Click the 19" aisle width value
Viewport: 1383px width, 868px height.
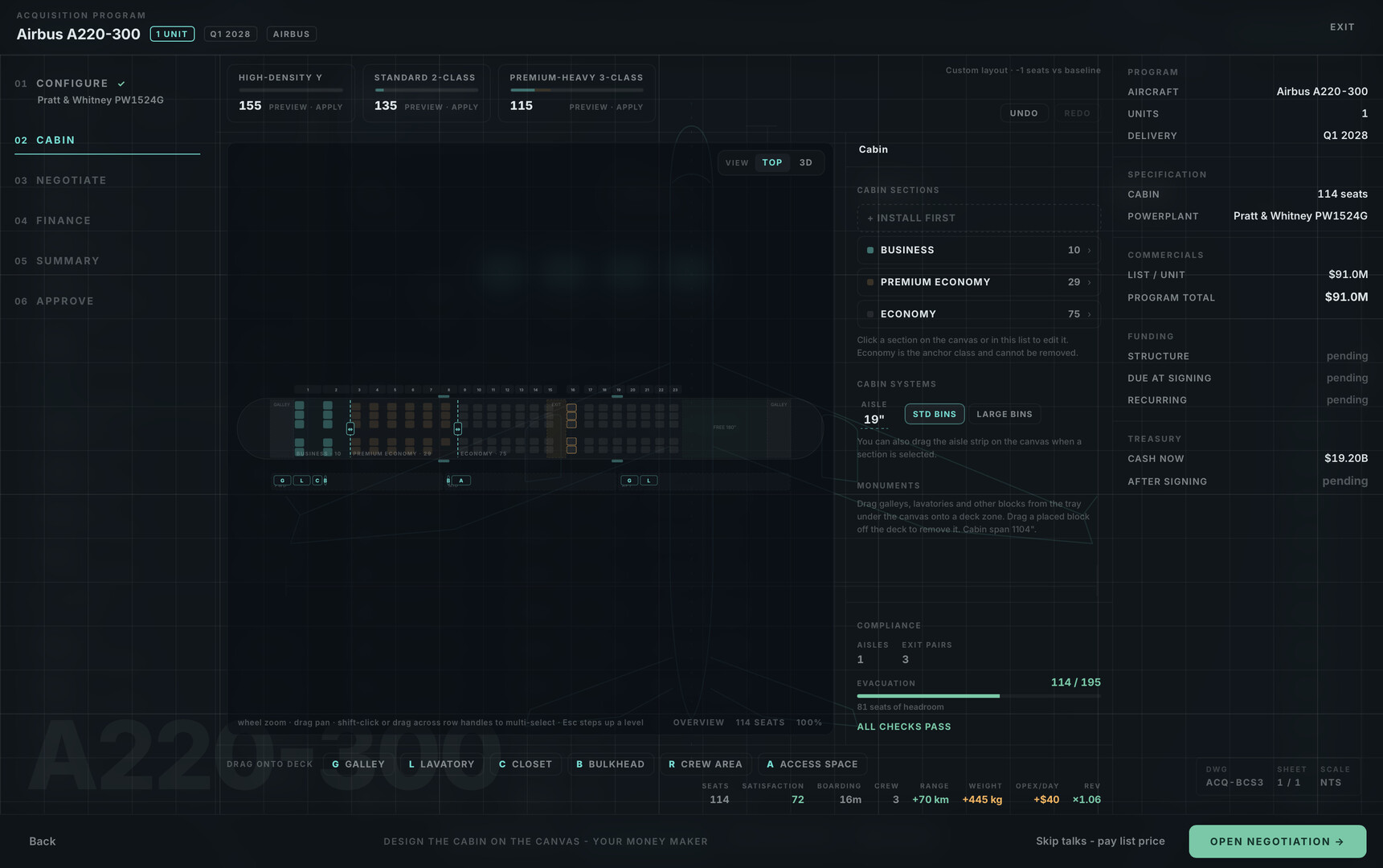874,420
